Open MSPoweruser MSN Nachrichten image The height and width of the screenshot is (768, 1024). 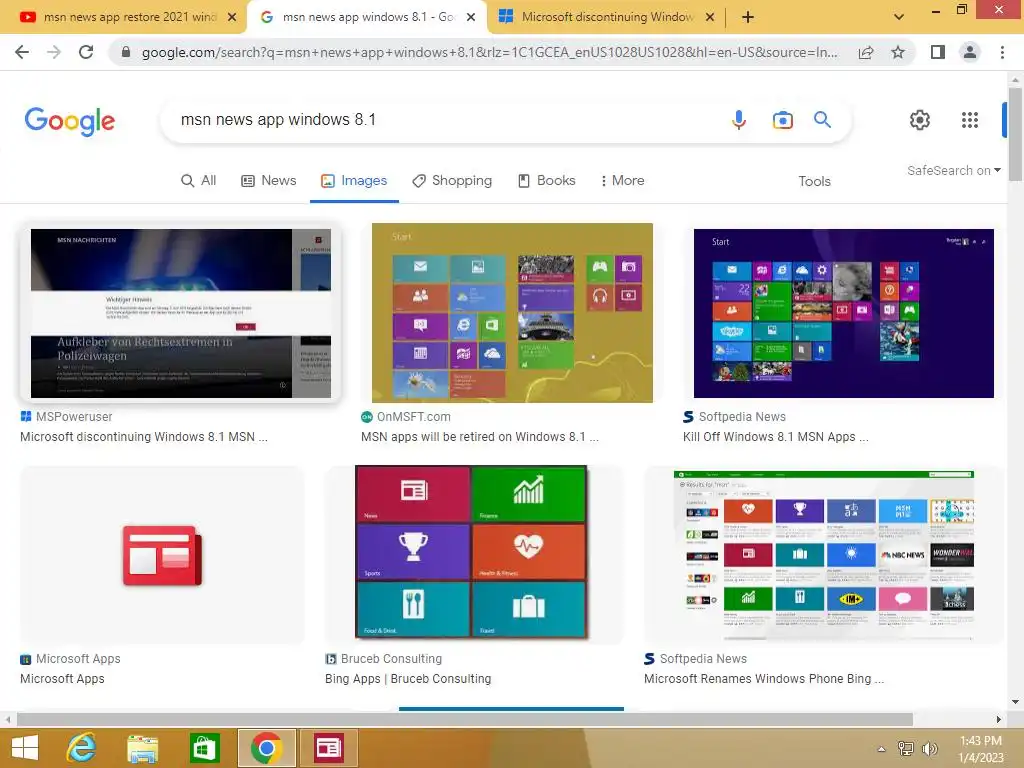[x=181, y=313]
